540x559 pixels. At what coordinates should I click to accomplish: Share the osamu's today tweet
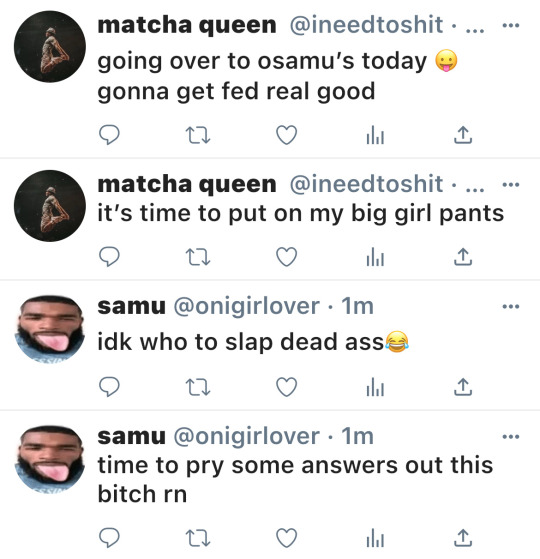click(x=463, y=135)
